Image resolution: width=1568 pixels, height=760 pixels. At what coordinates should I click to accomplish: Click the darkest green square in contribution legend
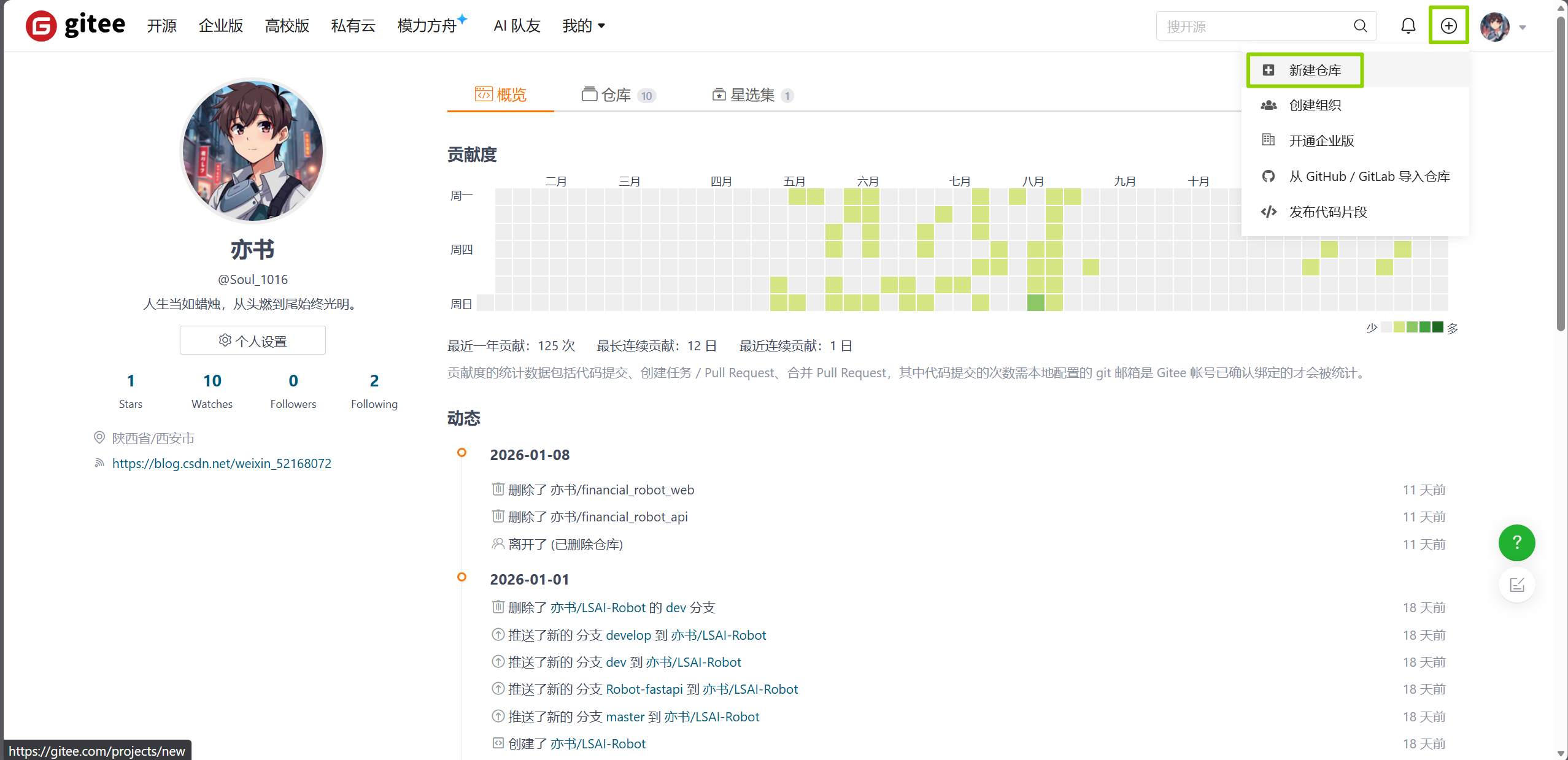coord(1437,327)
